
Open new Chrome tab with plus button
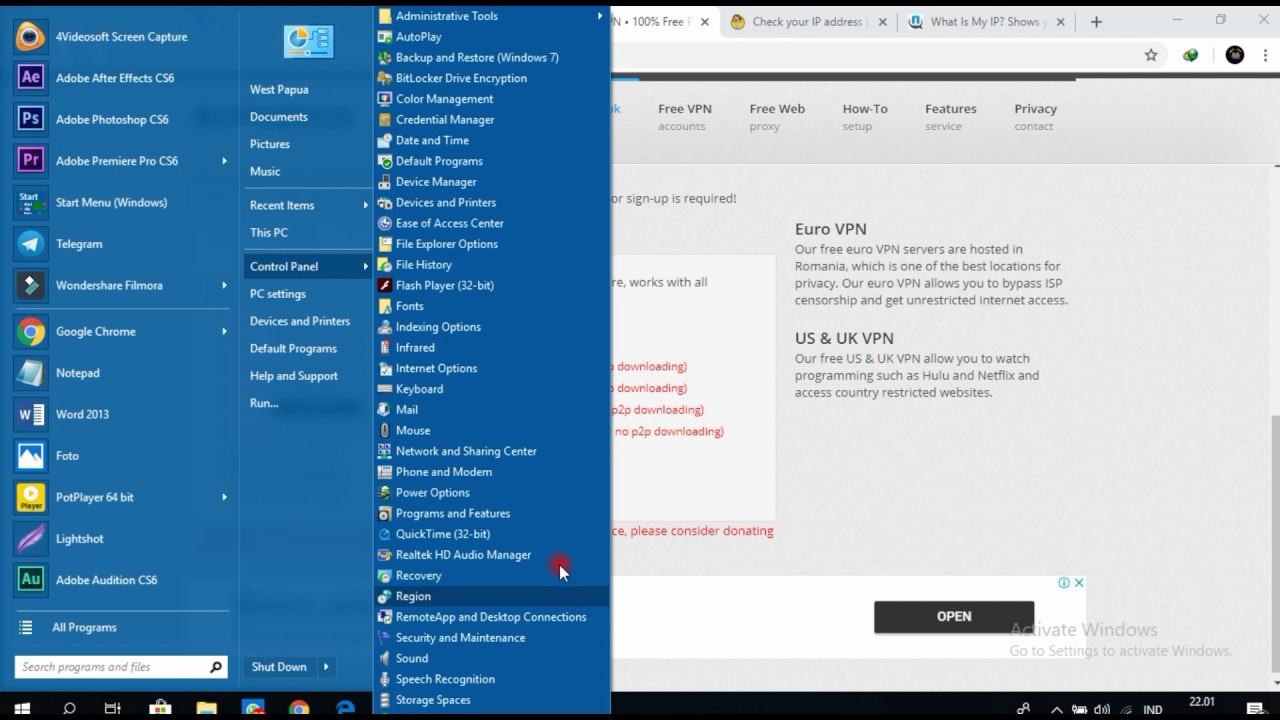coord(1096,22)
